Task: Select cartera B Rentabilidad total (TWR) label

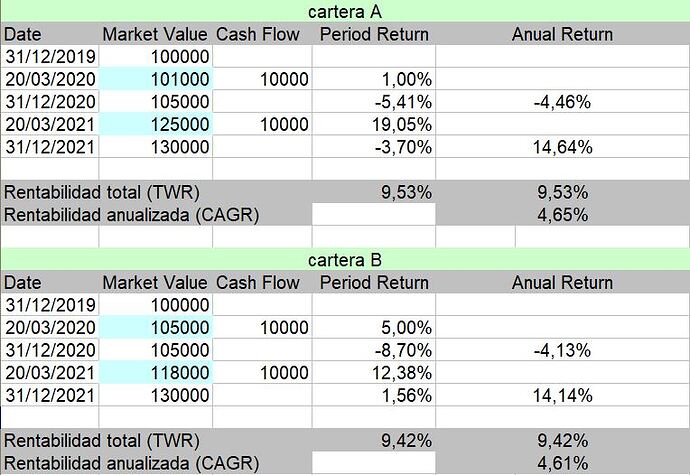Action: tap(102, 440)
